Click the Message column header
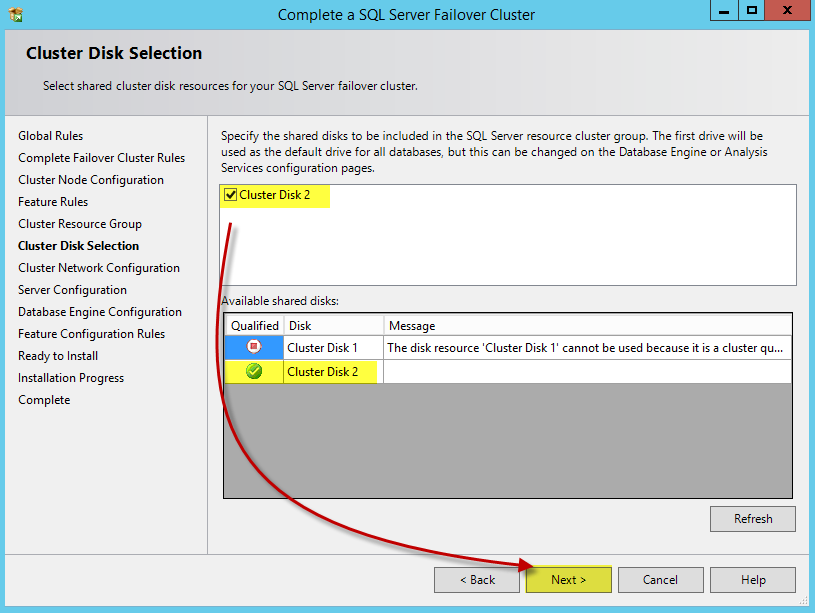 588,325
